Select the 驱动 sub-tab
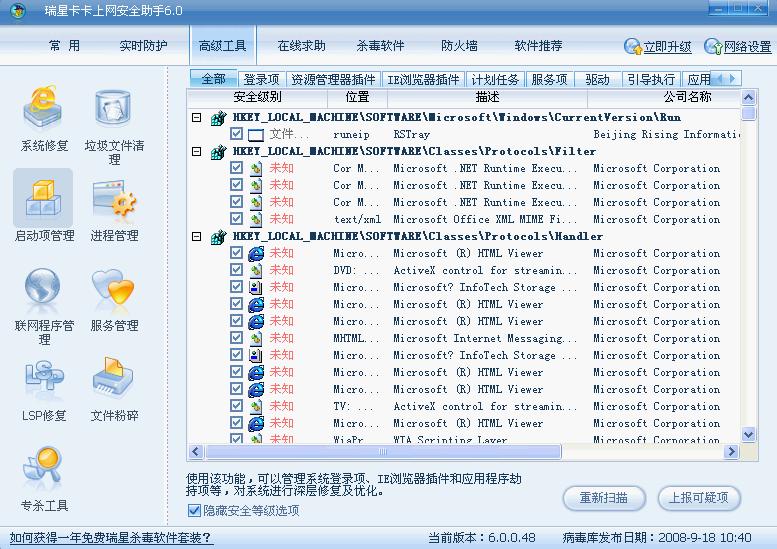 click(597, 79)
